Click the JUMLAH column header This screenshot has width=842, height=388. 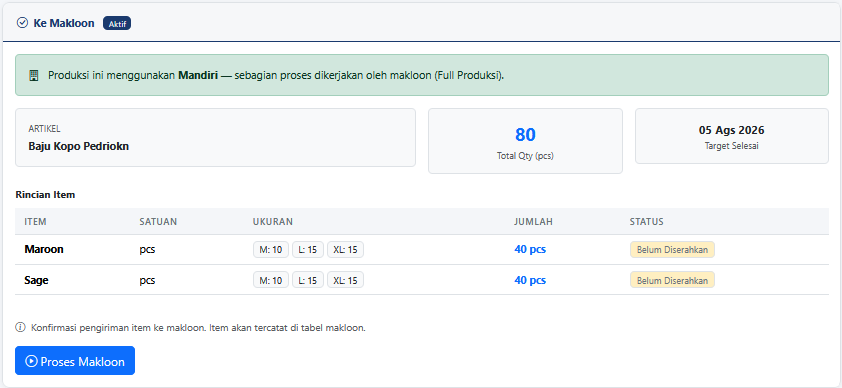(533, 222)
